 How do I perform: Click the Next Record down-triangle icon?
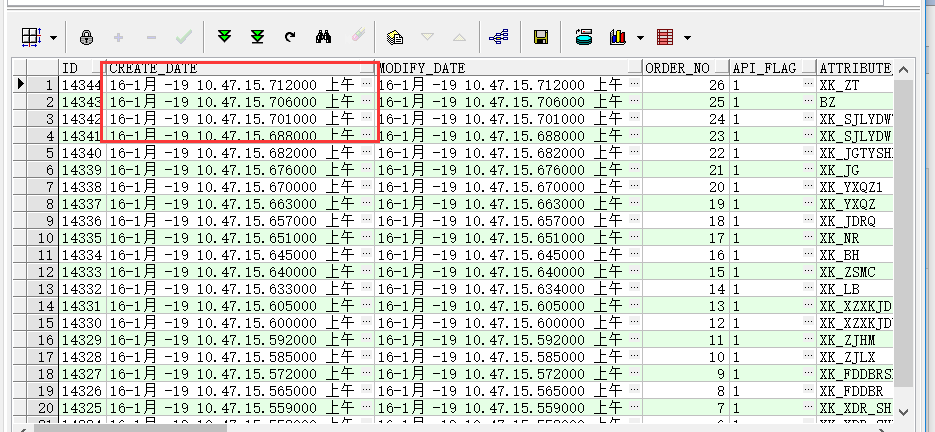(x=428, y=37)
